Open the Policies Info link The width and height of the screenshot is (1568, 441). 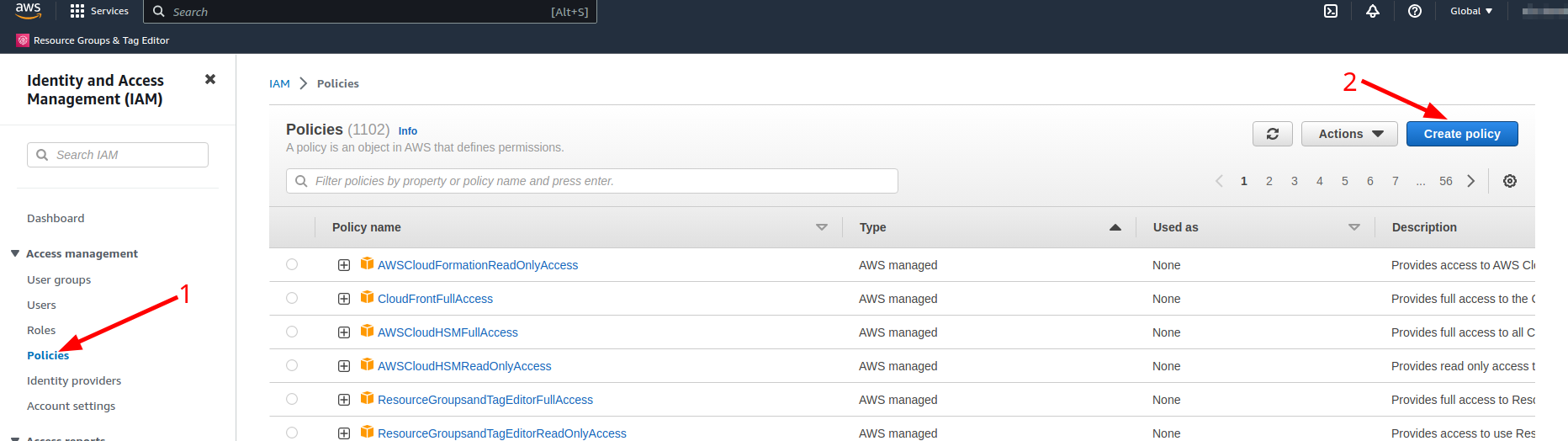[x=408, y=131]
